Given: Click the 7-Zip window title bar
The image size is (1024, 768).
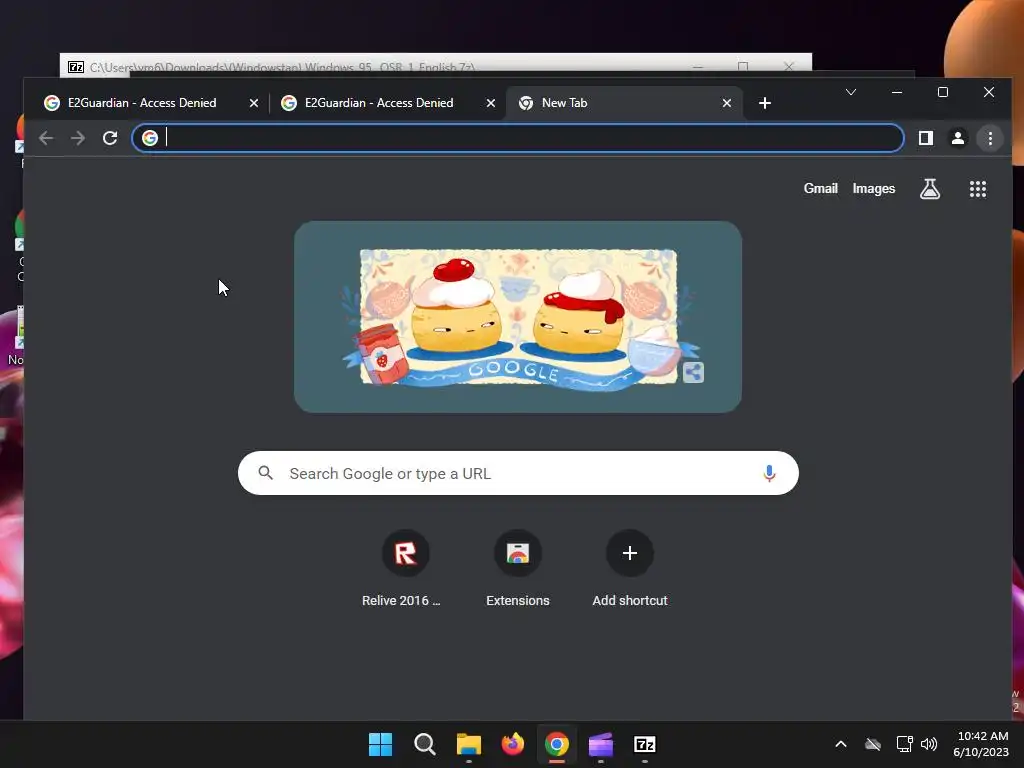Looking at the screenshot, I should point(436,66).
